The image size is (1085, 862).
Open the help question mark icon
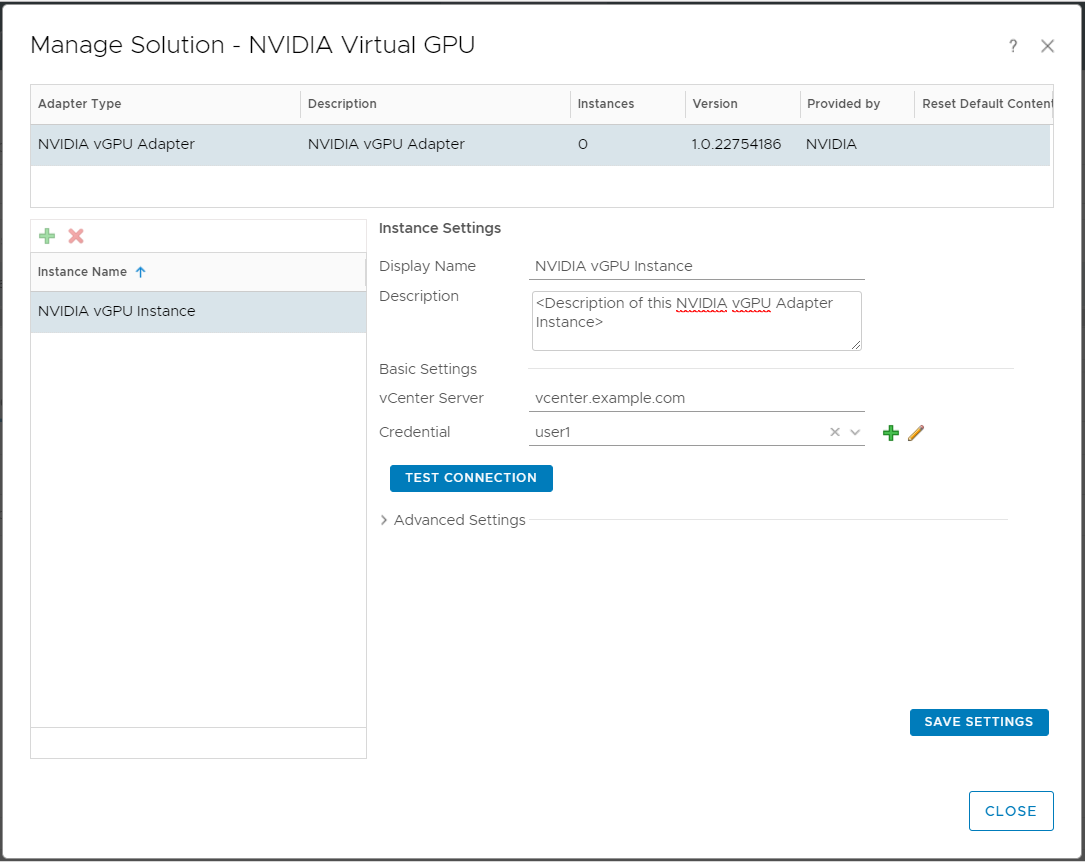tap(1013, 46)
